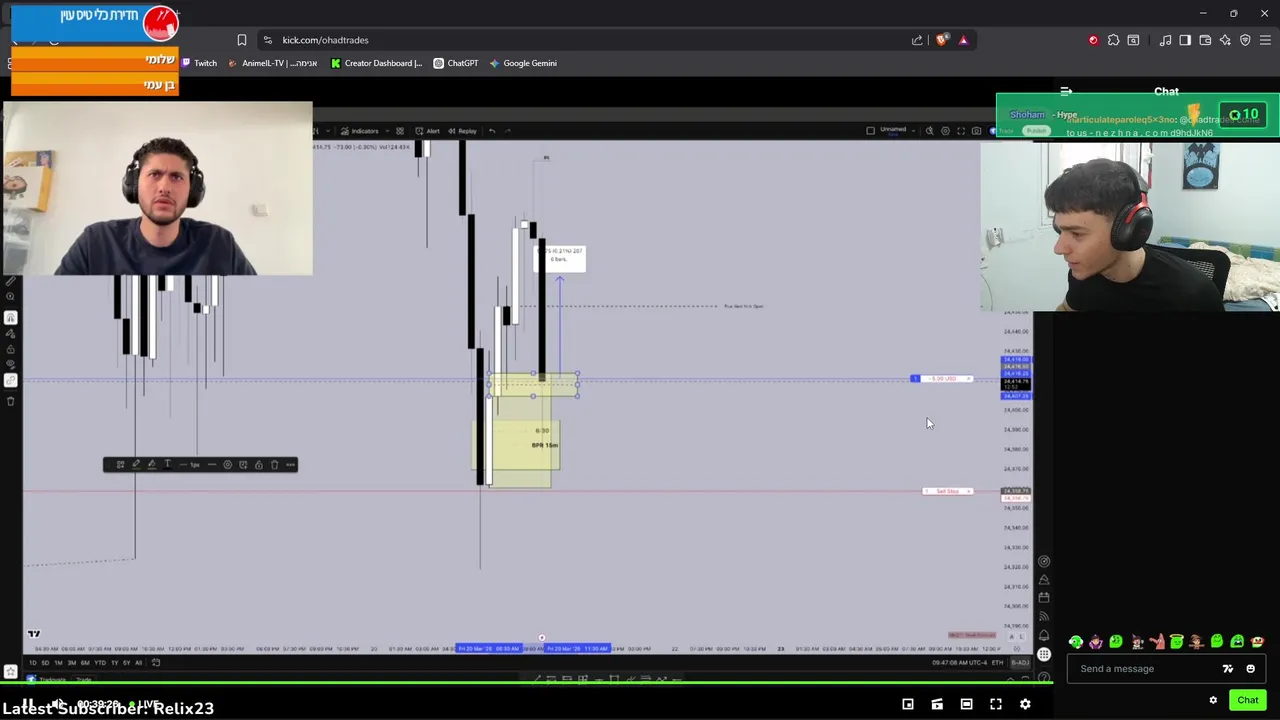Collapse the Kick chat panel
The width and height of the screenshot is (1280, 720).
coord(1066,92)
